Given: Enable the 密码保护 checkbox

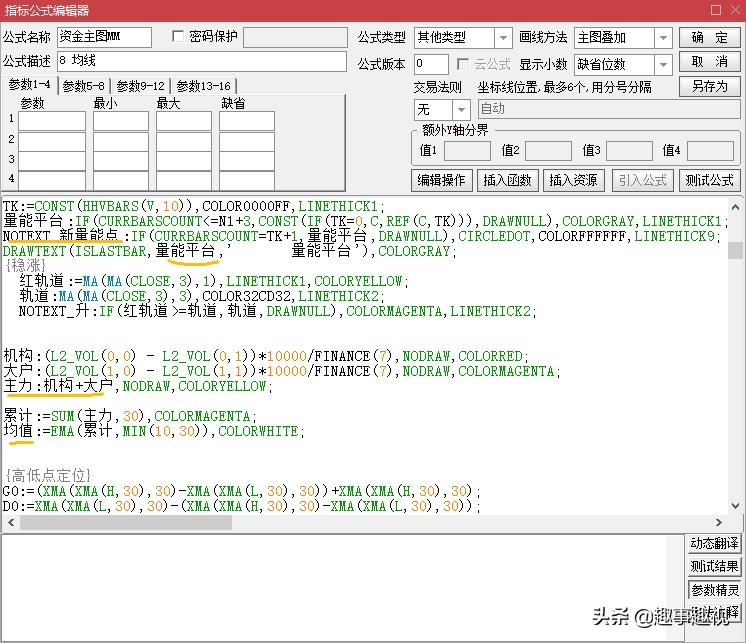Looking at the screenshot, I should (179, 37).
